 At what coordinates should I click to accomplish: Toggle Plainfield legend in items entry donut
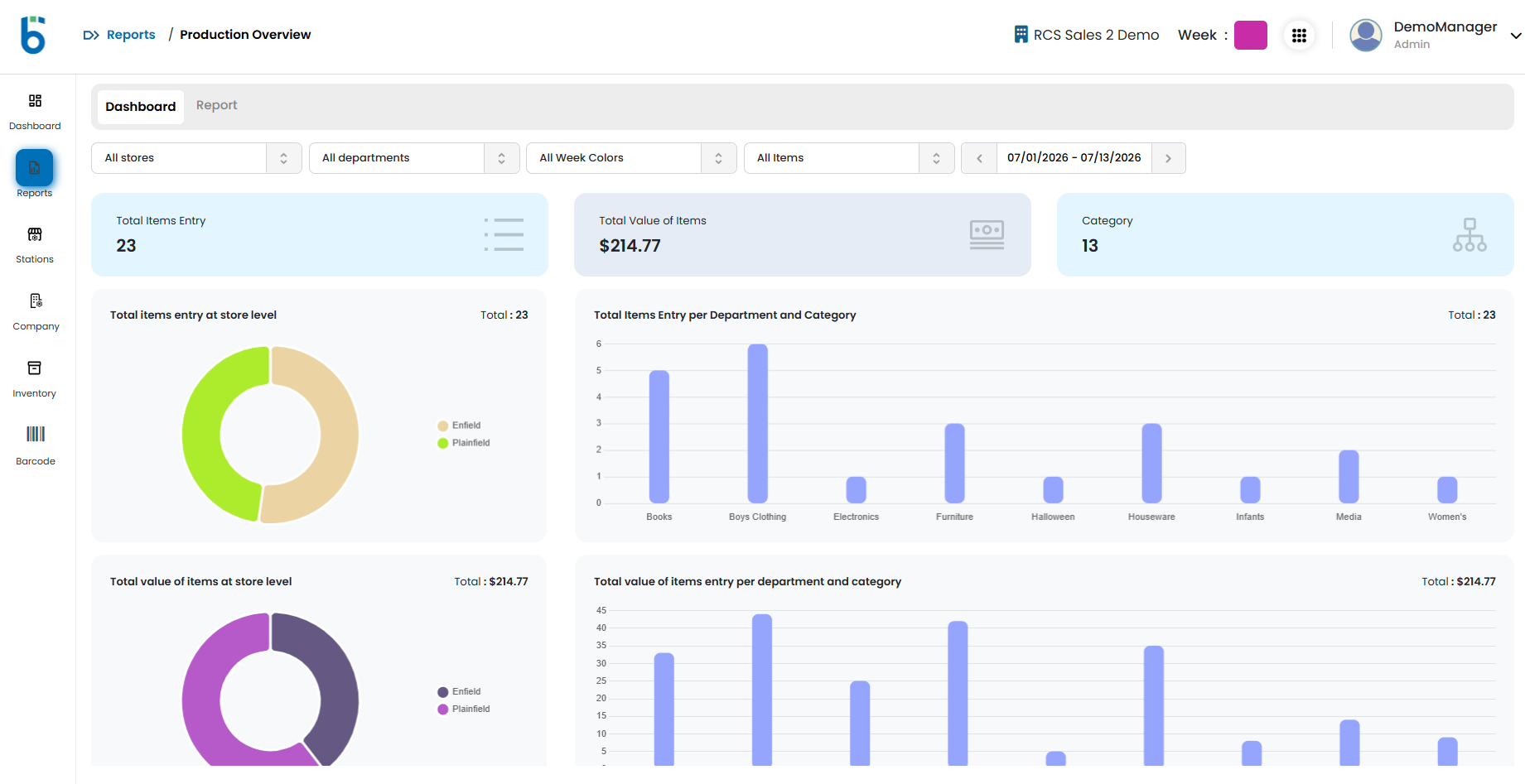point(464,443)
